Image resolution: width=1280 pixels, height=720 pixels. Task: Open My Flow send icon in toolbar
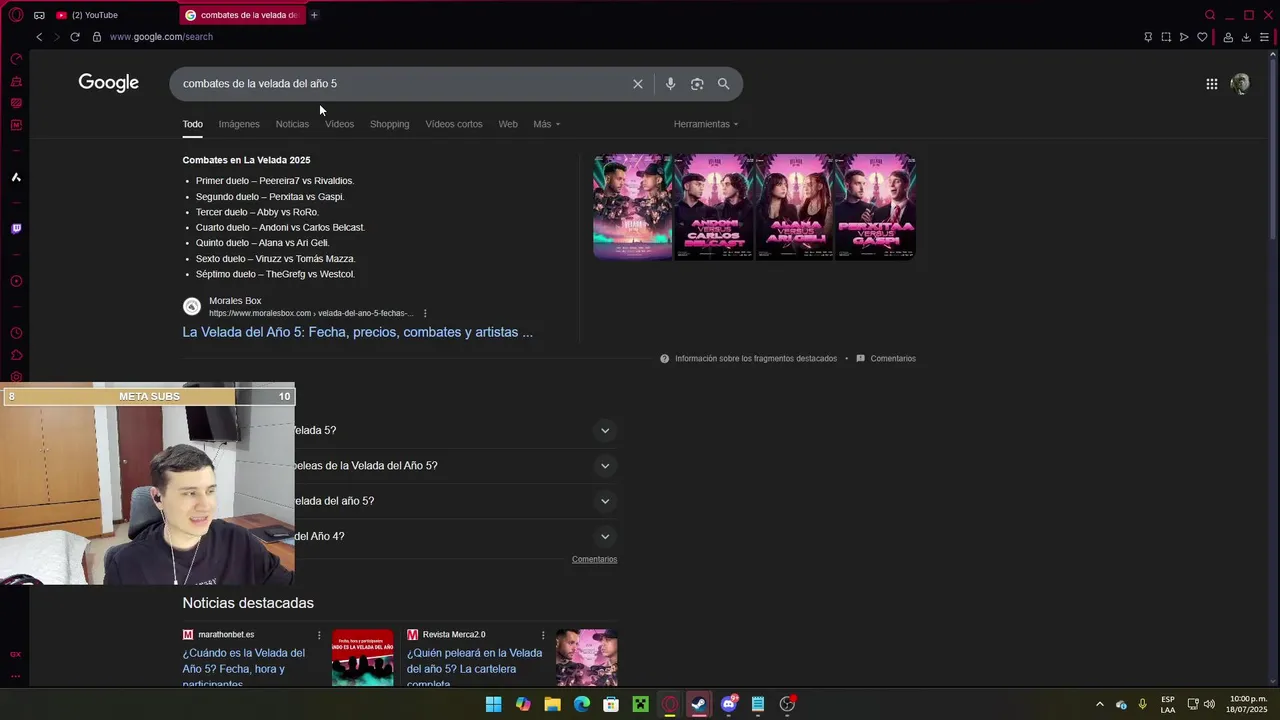pos(1184,37)
